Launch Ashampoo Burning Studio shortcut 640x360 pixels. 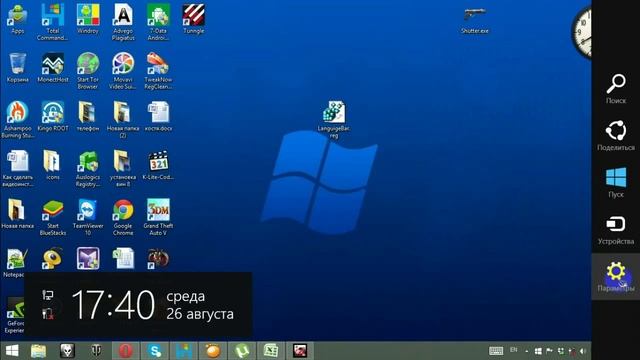point(18,120)
